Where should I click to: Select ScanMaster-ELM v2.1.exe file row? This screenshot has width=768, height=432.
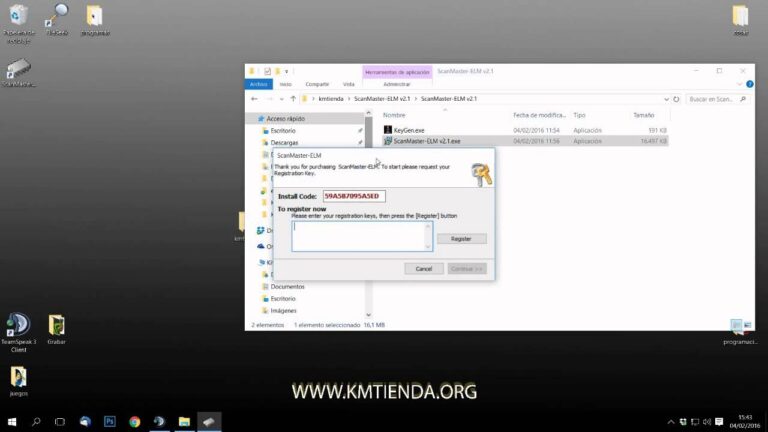525,141
